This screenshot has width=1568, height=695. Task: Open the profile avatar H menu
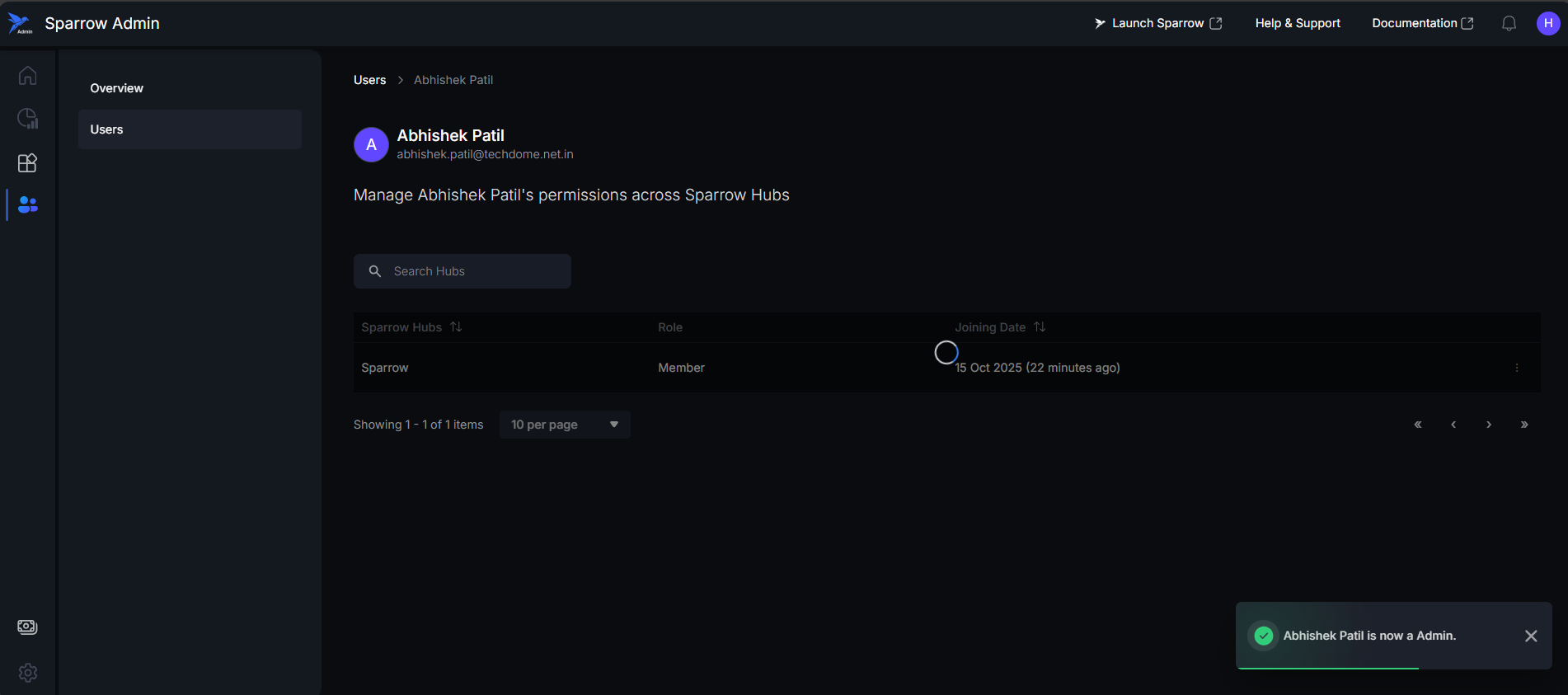click(1547, 24)
